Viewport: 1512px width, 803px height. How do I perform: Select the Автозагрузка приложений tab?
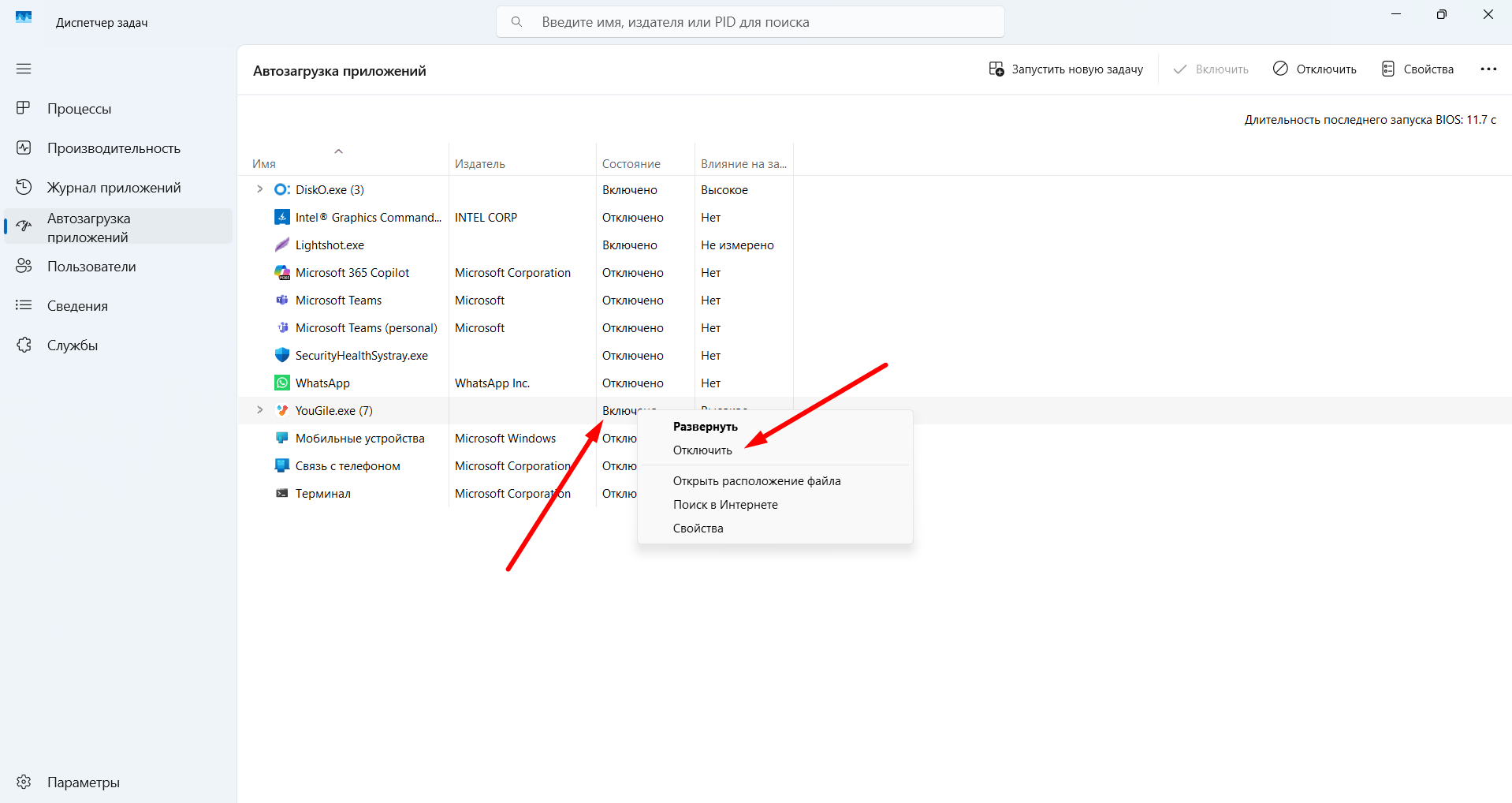pyautogui.click(x=118, y=226)
